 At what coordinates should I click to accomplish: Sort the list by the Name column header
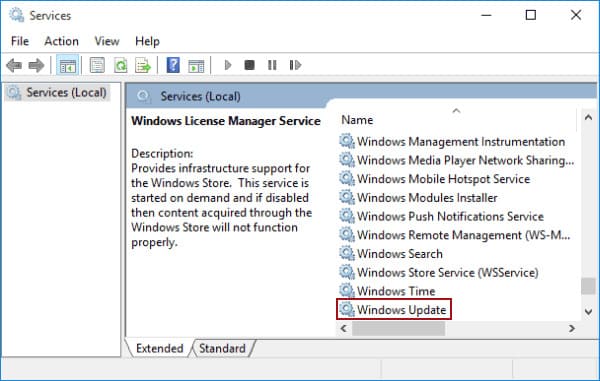coord(456,120)
